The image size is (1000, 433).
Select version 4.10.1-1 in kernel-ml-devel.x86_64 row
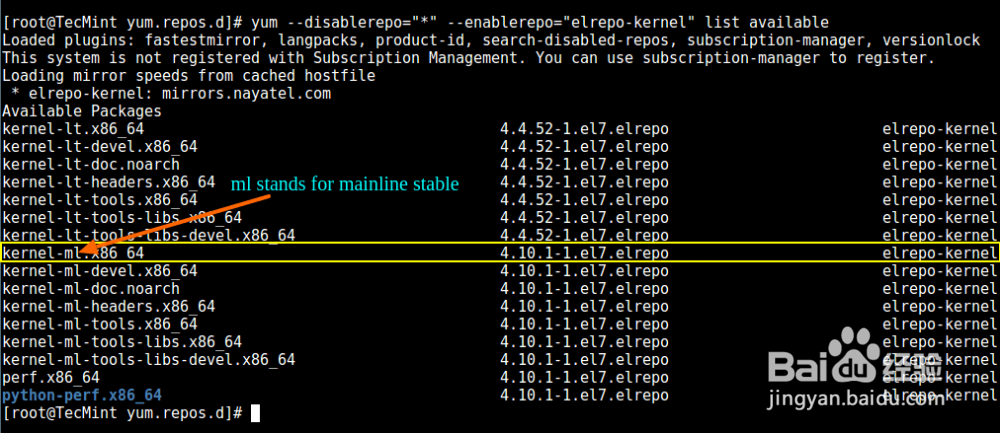click(584, 271)
